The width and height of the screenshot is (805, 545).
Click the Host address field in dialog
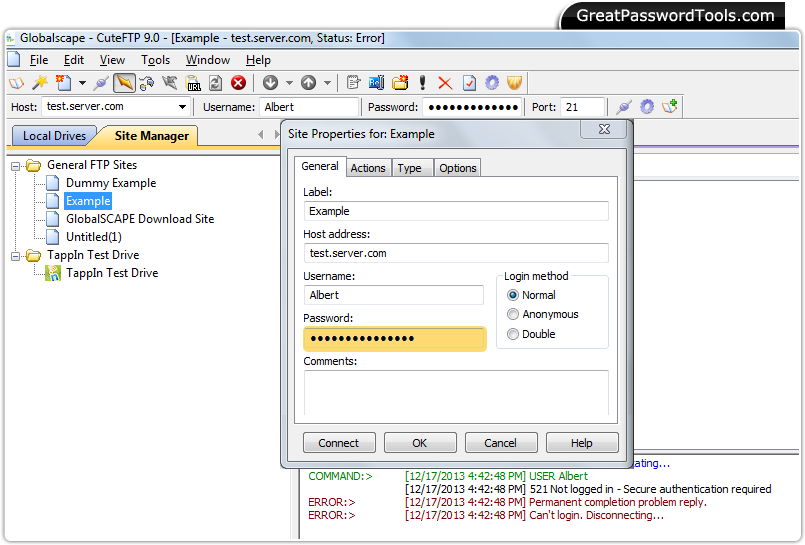click(456, 253)
